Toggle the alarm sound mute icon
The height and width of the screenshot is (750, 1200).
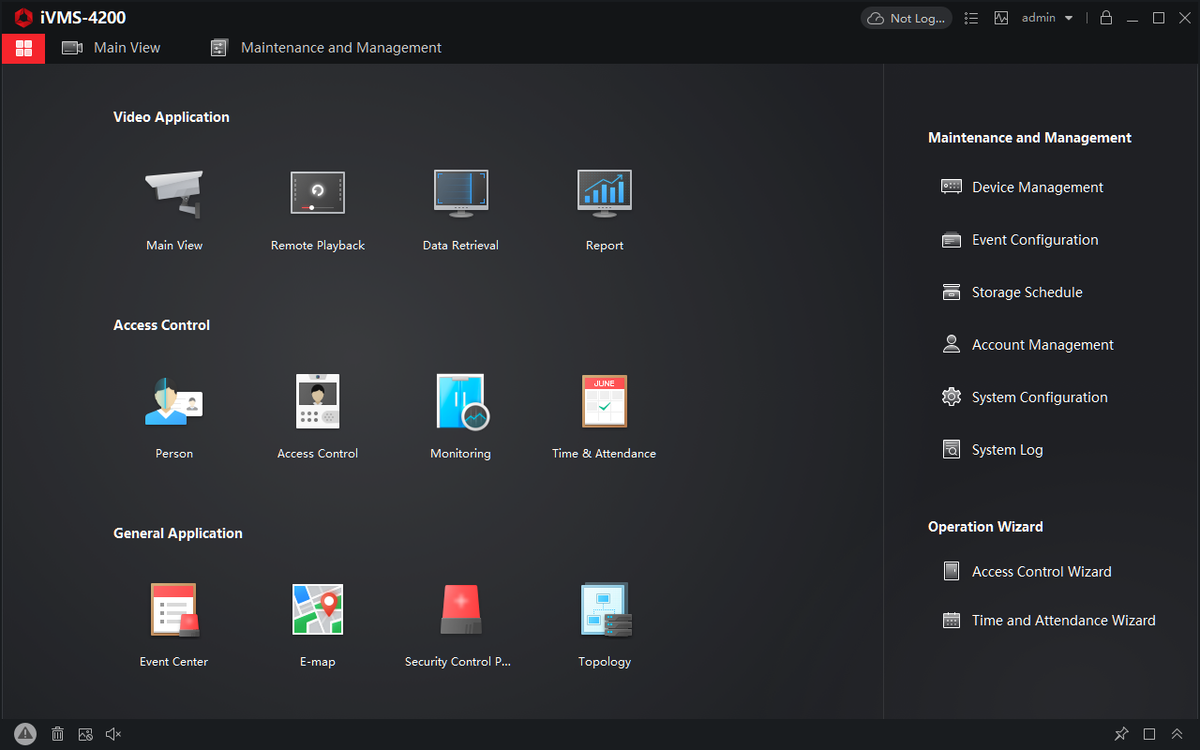pyautogui.click(x=114, y=734)
